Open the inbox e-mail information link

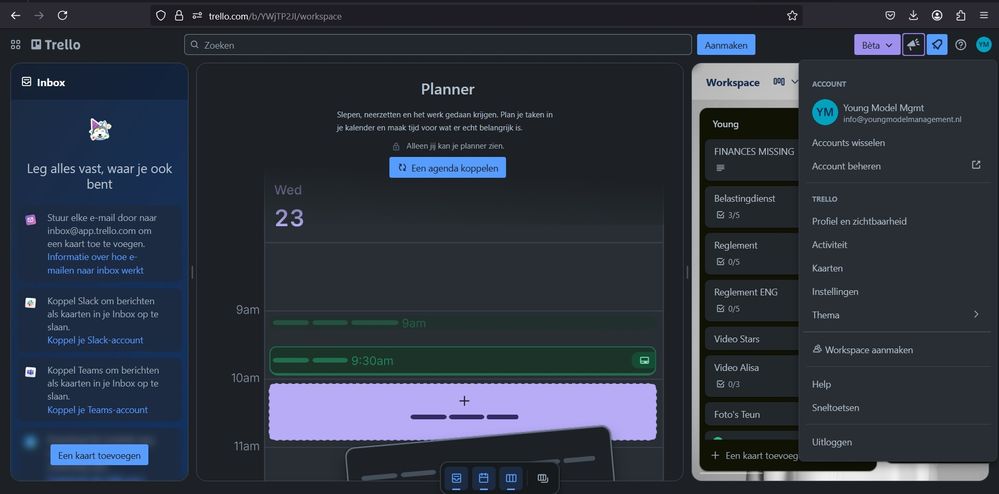pos(95,264)
